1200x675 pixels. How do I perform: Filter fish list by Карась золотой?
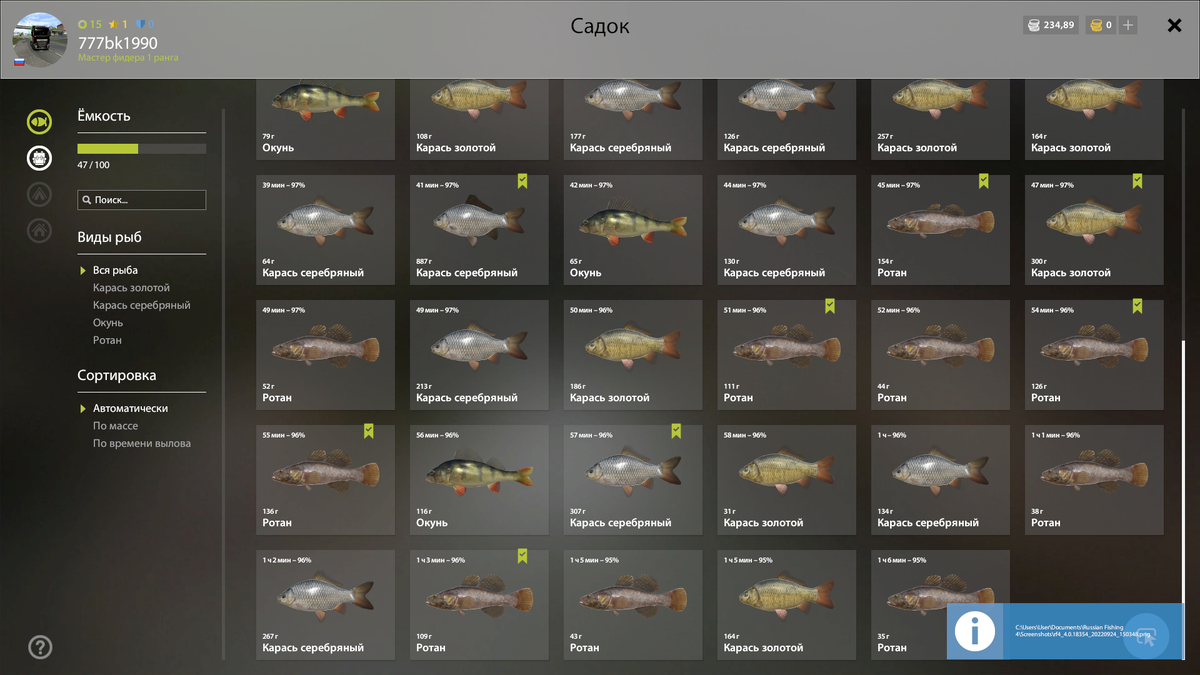point(131,288)
